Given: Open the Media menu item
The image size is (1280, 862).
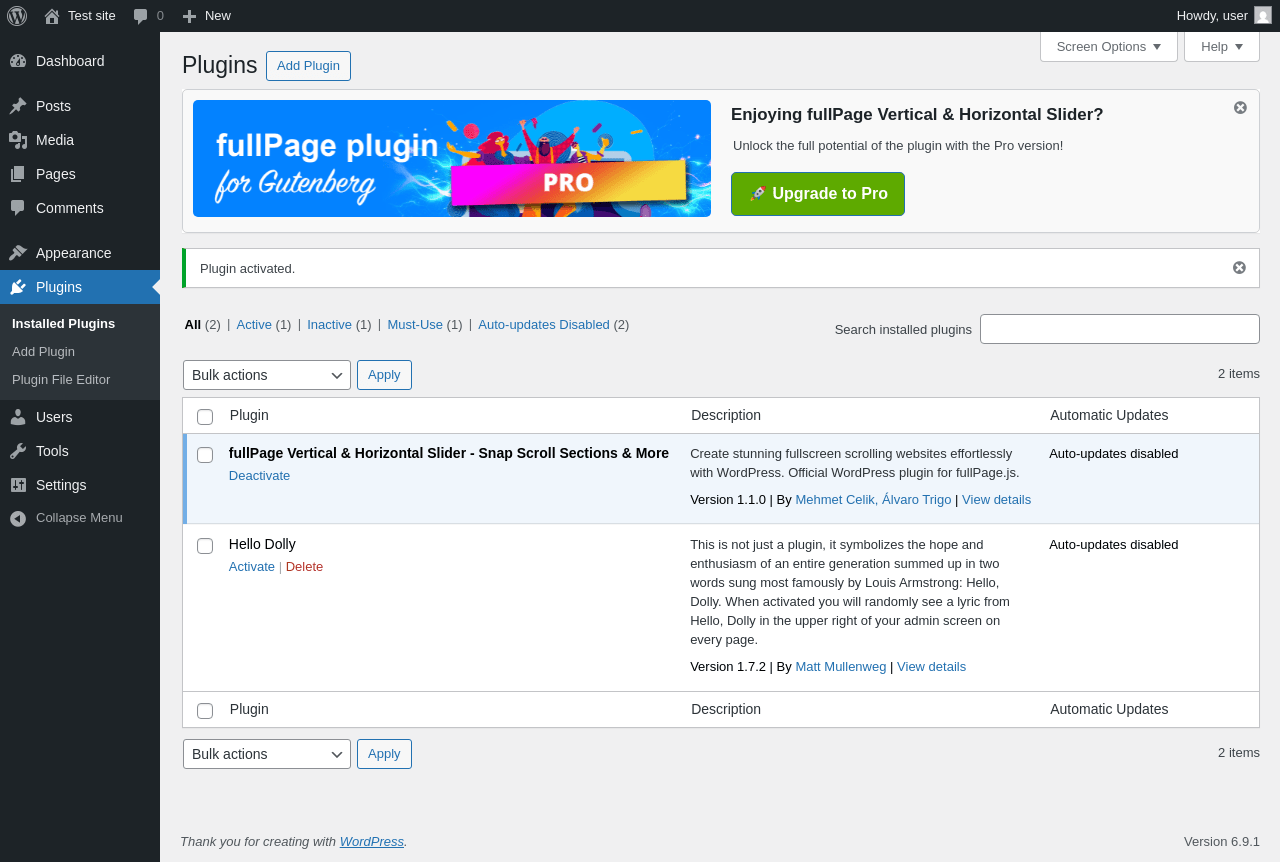Looking at the screenshot, I should [80, 140].
